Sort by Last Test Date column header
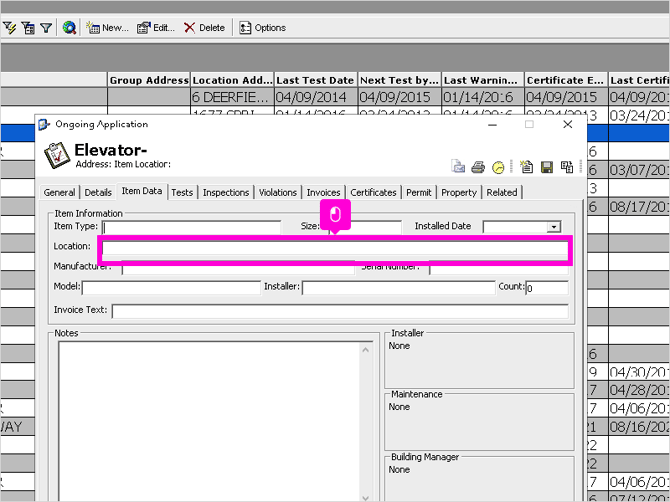This screenshot has height=502, width=670. coord(315,80)
